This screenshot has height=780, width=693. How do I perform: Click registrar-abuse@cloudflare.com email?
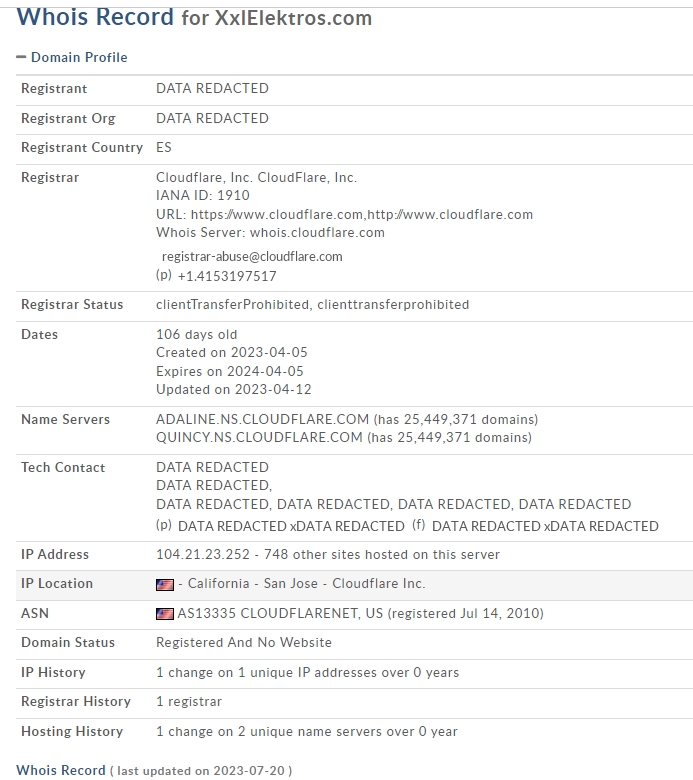coord(252,257)
